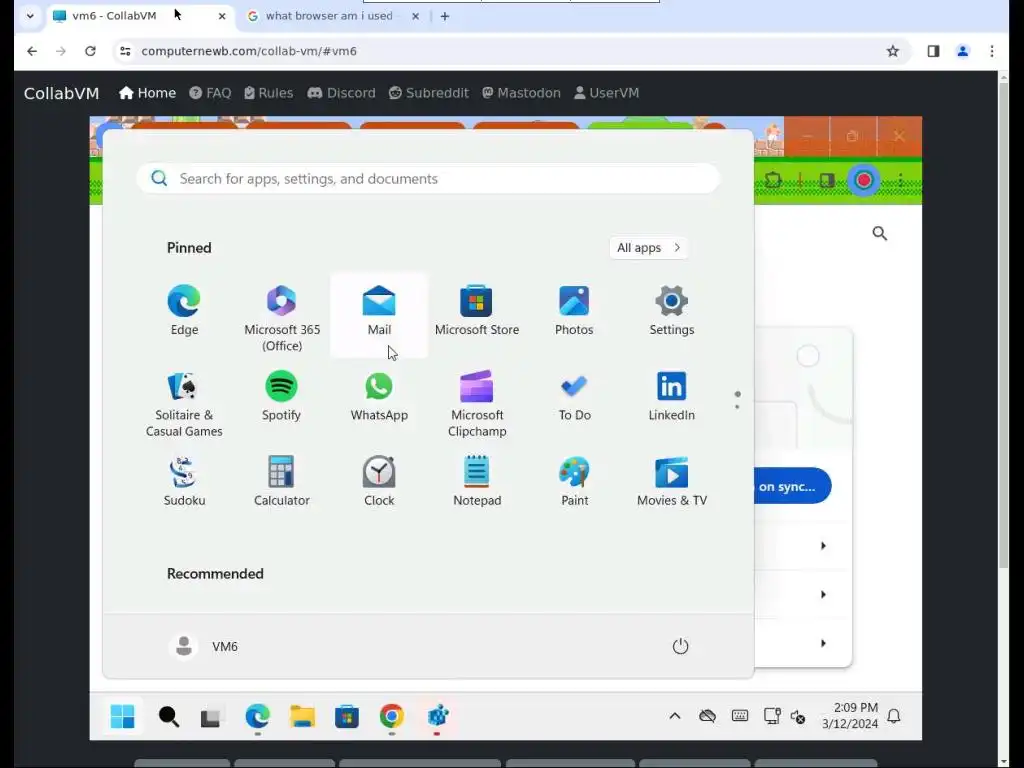Image resolution: width=1024 pixels, height=768 pixels.
Task: Show all apps list
Action: tap(648, 248)
